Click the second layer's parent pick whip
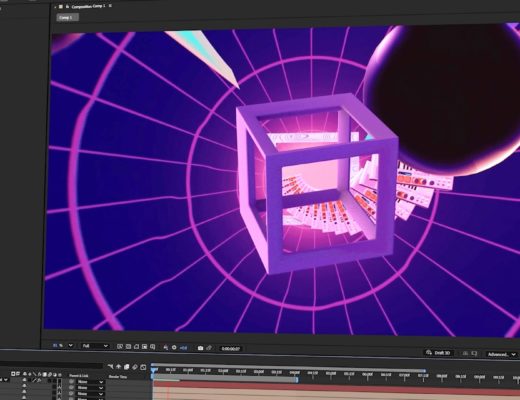The height and width of the screenshot is (400, 520). 71,387
